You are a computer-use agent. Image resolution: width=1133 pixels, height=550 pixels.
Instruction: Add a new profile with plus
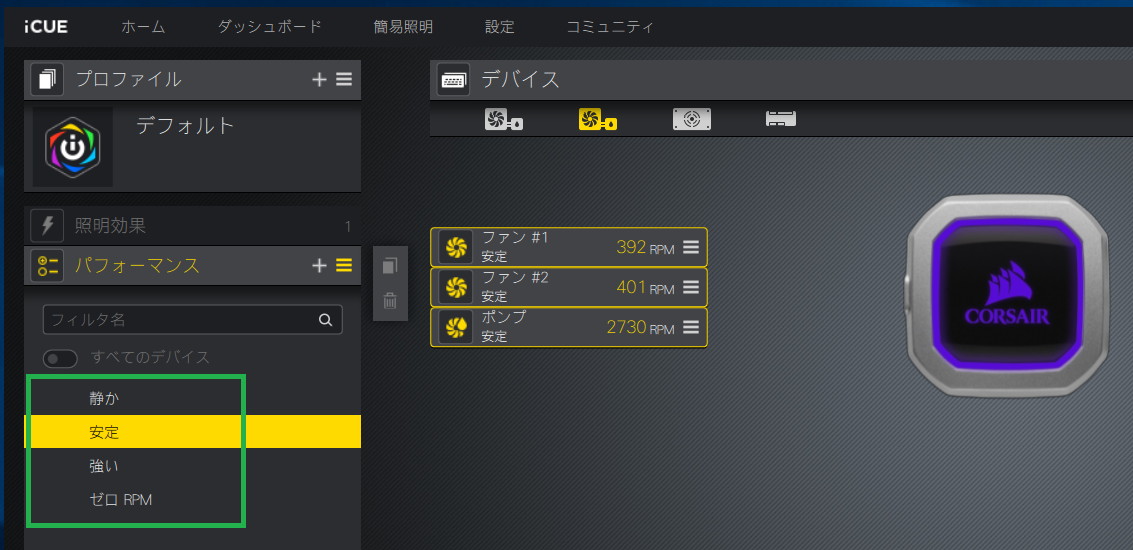coord(319,80)
